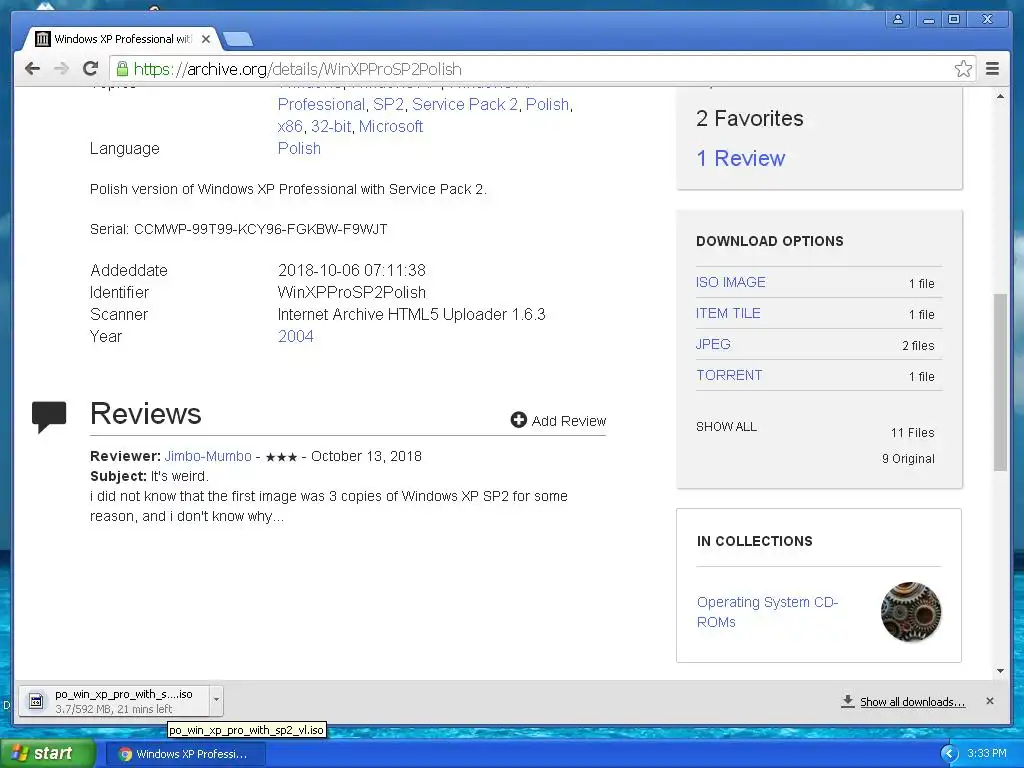Click the Professional topic link

coord(321,104)
